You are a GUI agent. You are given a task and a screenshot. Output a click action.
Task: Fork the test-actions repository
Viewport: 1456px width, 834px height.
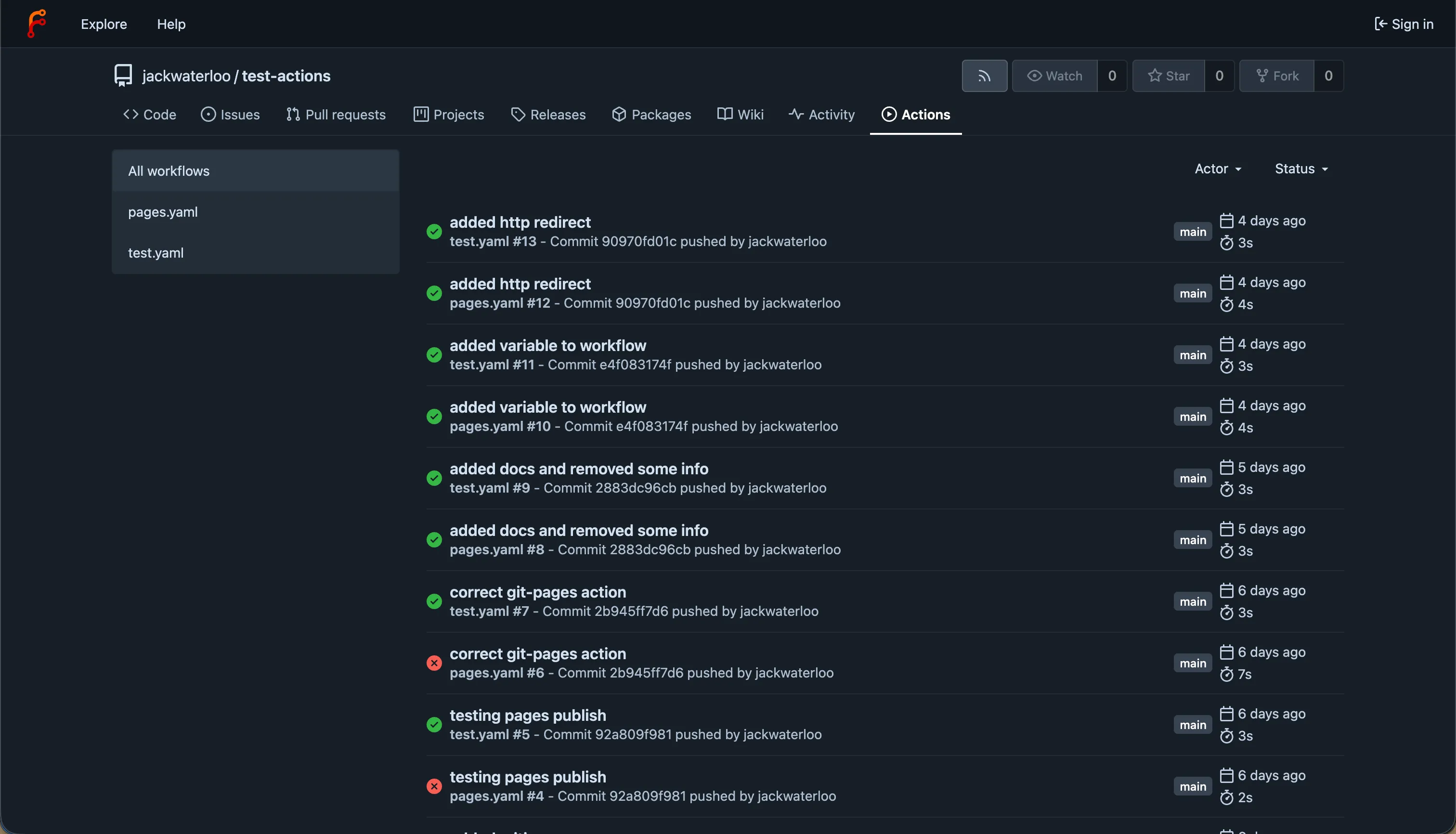pos(1276,76)
